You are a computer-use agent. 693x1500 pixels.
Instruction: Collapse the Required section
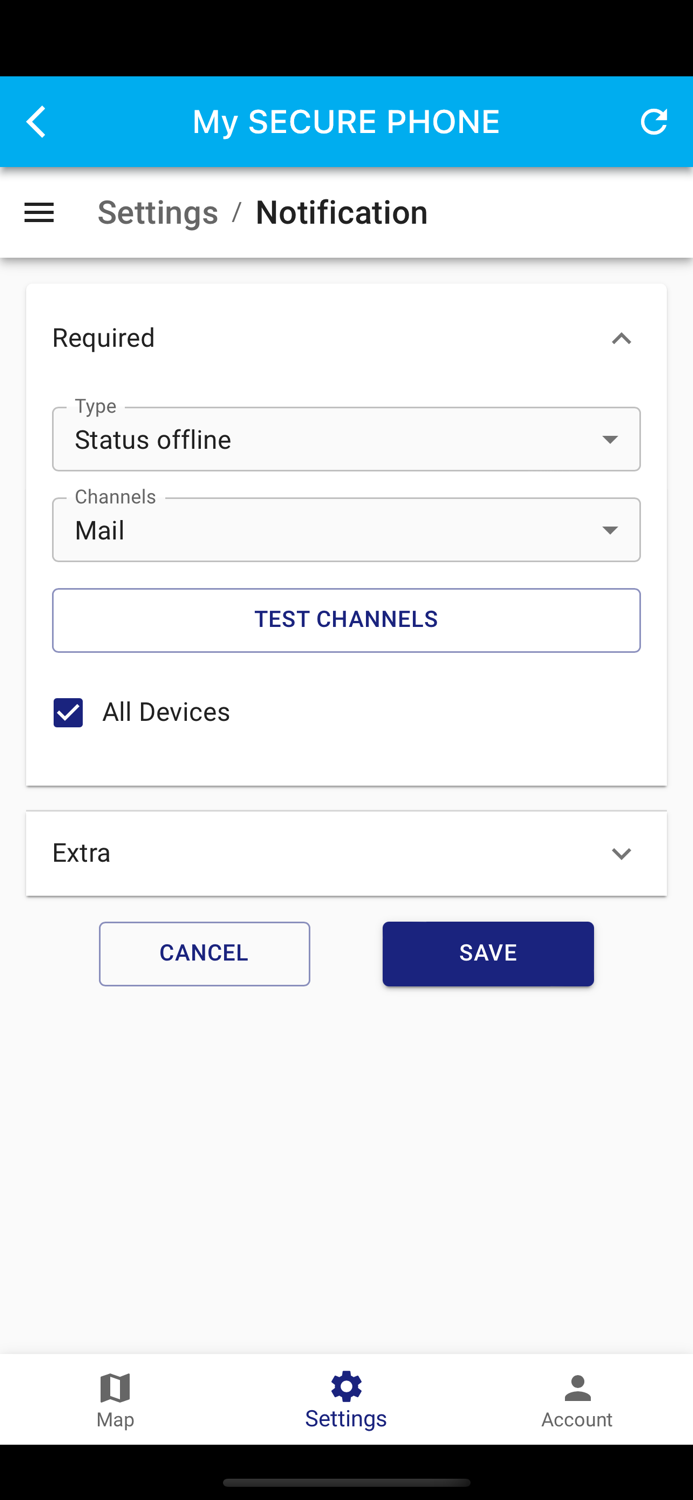[621, 338]
